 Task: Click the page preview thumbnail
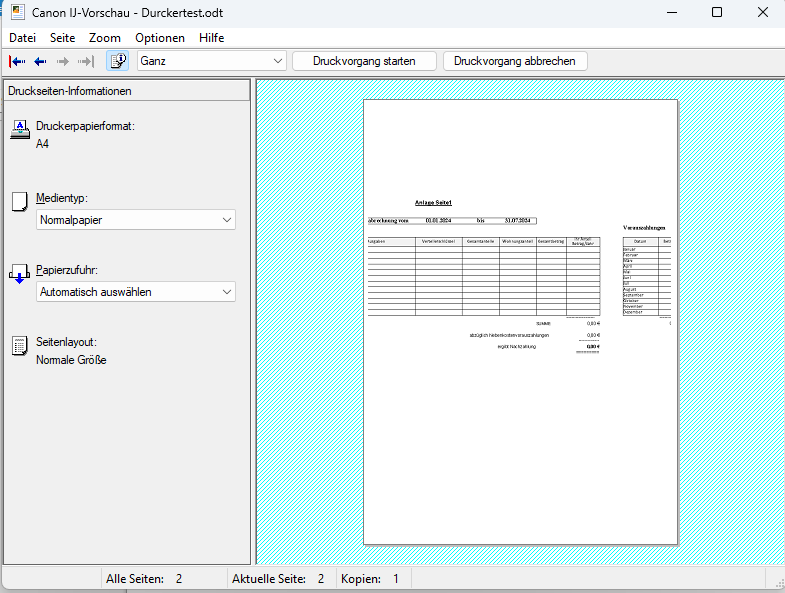[x=521, y=322]
